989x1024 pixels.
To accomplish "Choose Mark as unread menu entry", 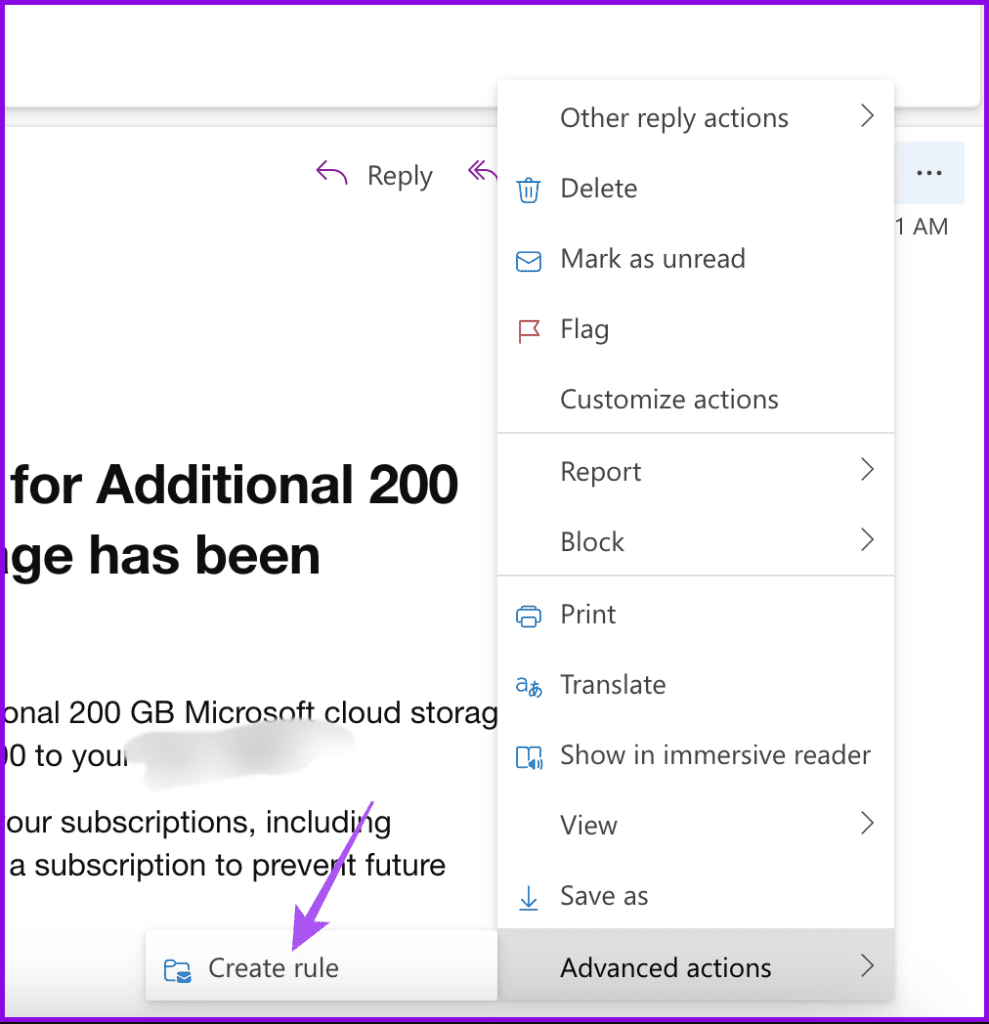I will click(x=652, y=260).
